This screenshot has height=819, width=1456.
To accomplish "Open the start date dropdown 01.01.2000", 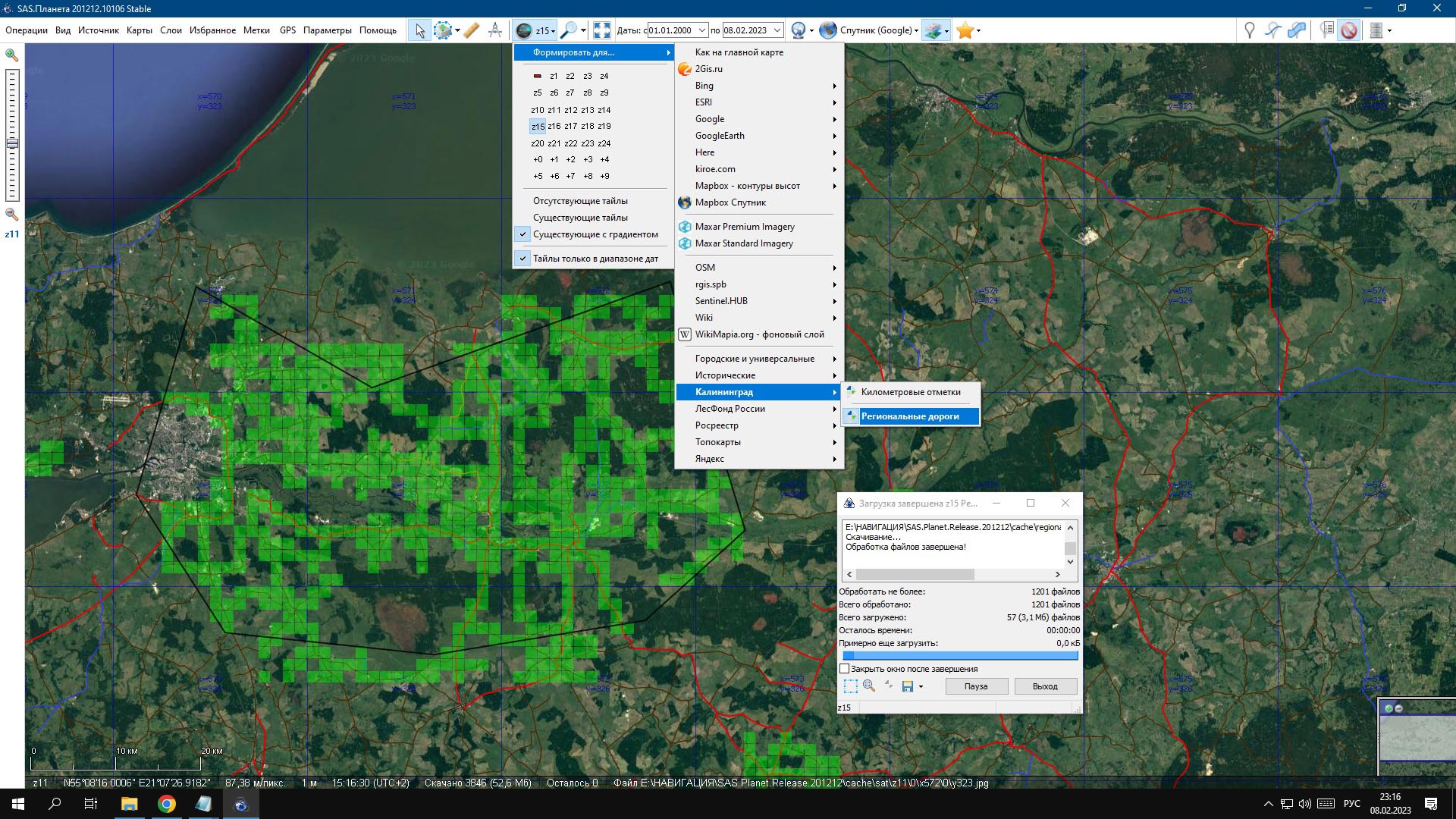I will click(x=702, y=30).
